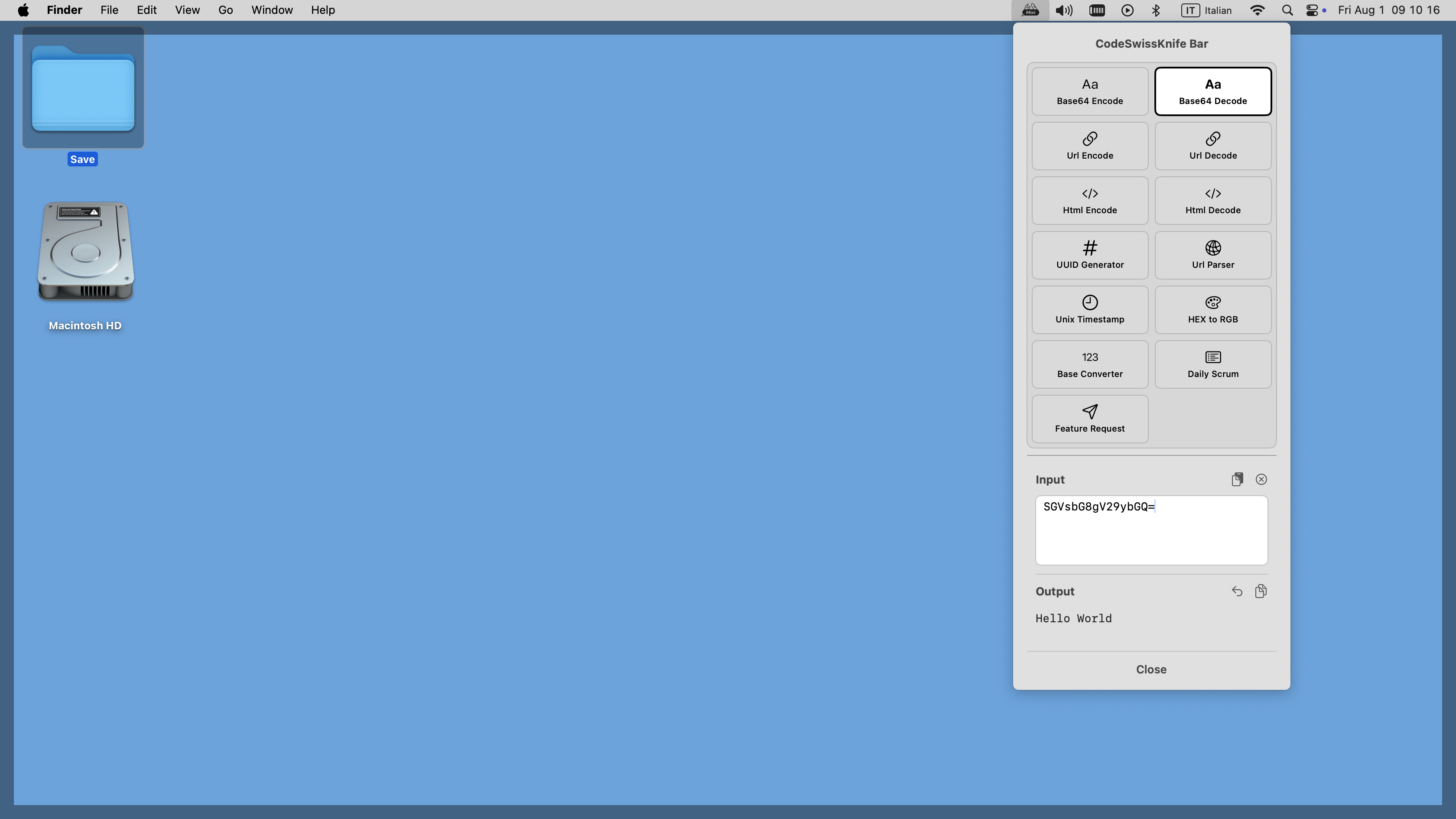The image size is (1456, 819).
Task: Click the CodeSwissKnife menu bar icon
Action: click(1030, 10)
